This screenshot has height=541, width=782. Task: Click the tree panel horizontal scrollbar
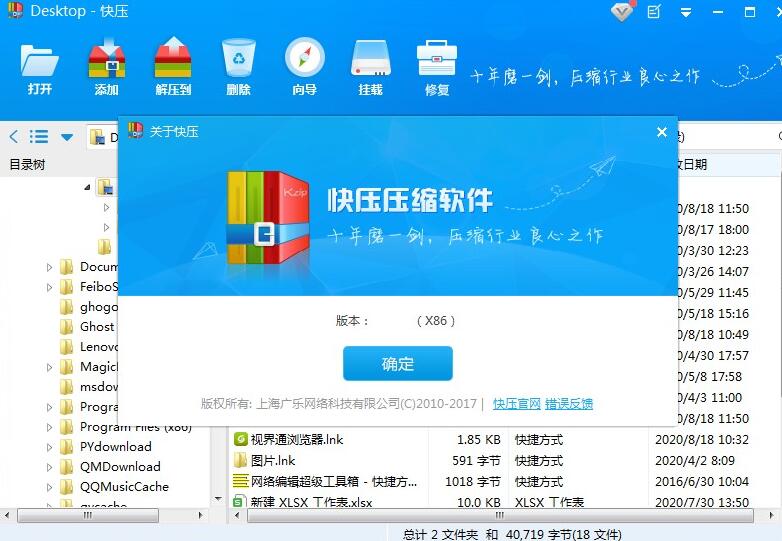pos(88,515)
